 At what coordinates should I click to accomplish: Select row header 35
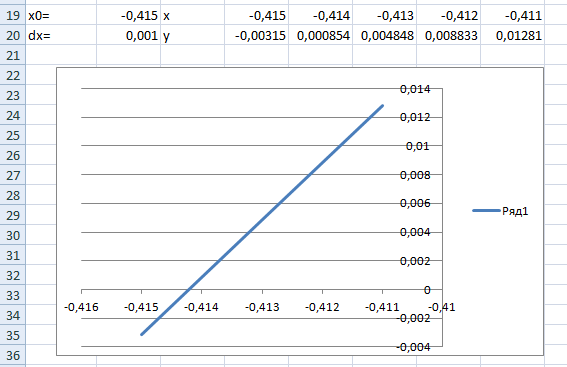coord(13,335)
